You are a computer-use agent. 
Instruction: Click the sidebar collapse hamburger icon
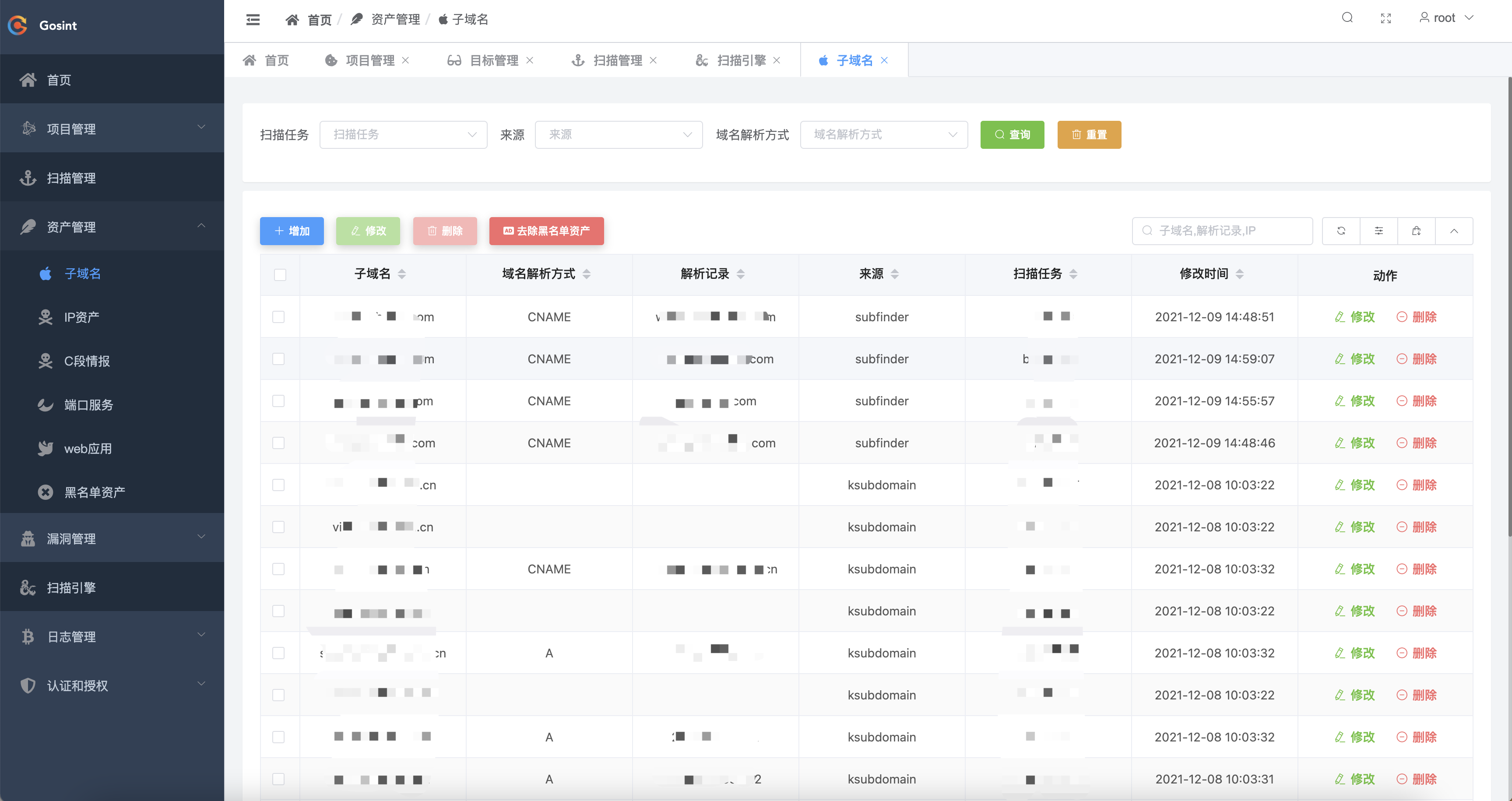(x=253, y=19)
